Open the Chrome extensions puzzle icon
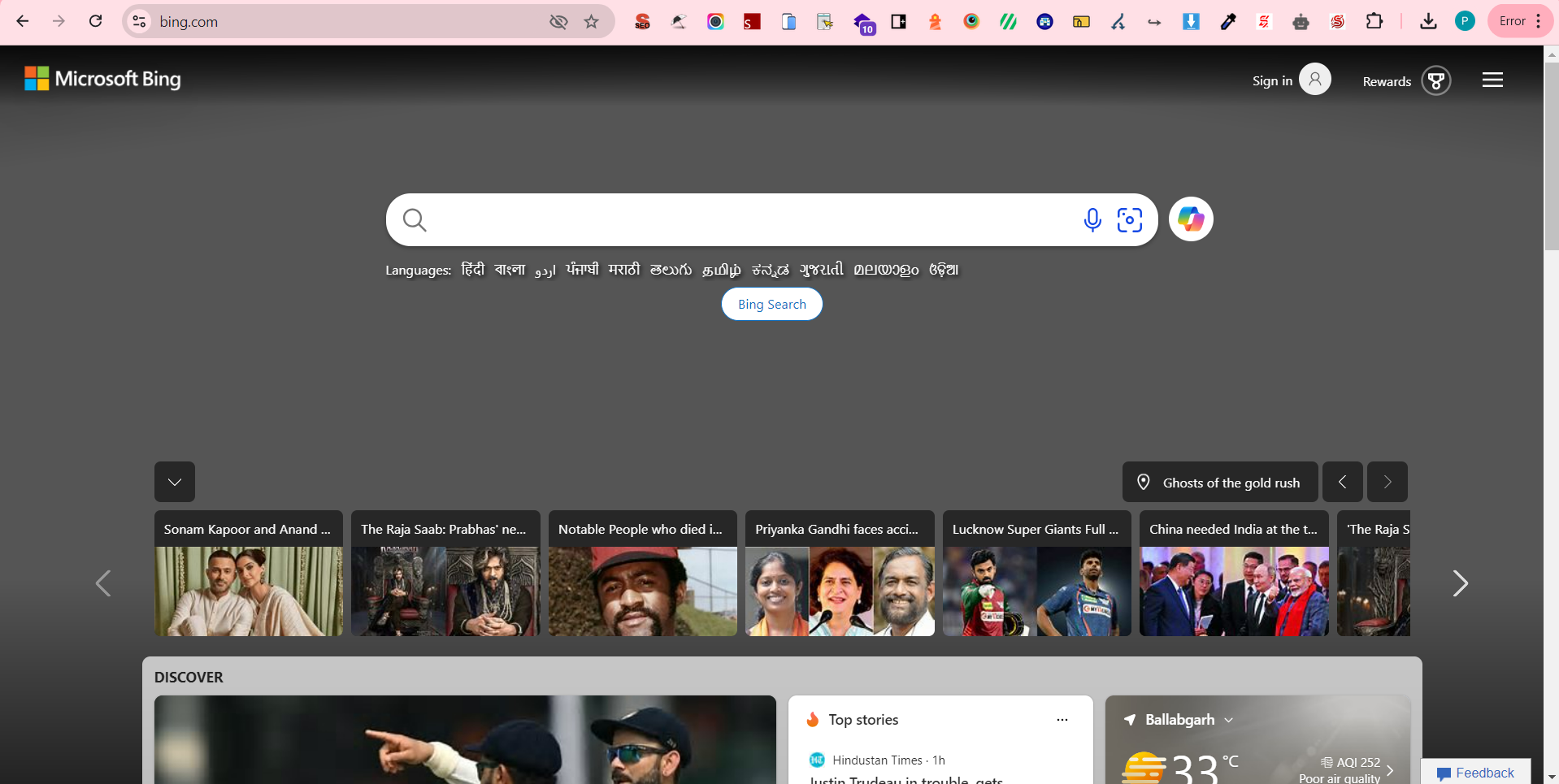Screen dimensions: 1559x784 click(x=1376, y=21)
